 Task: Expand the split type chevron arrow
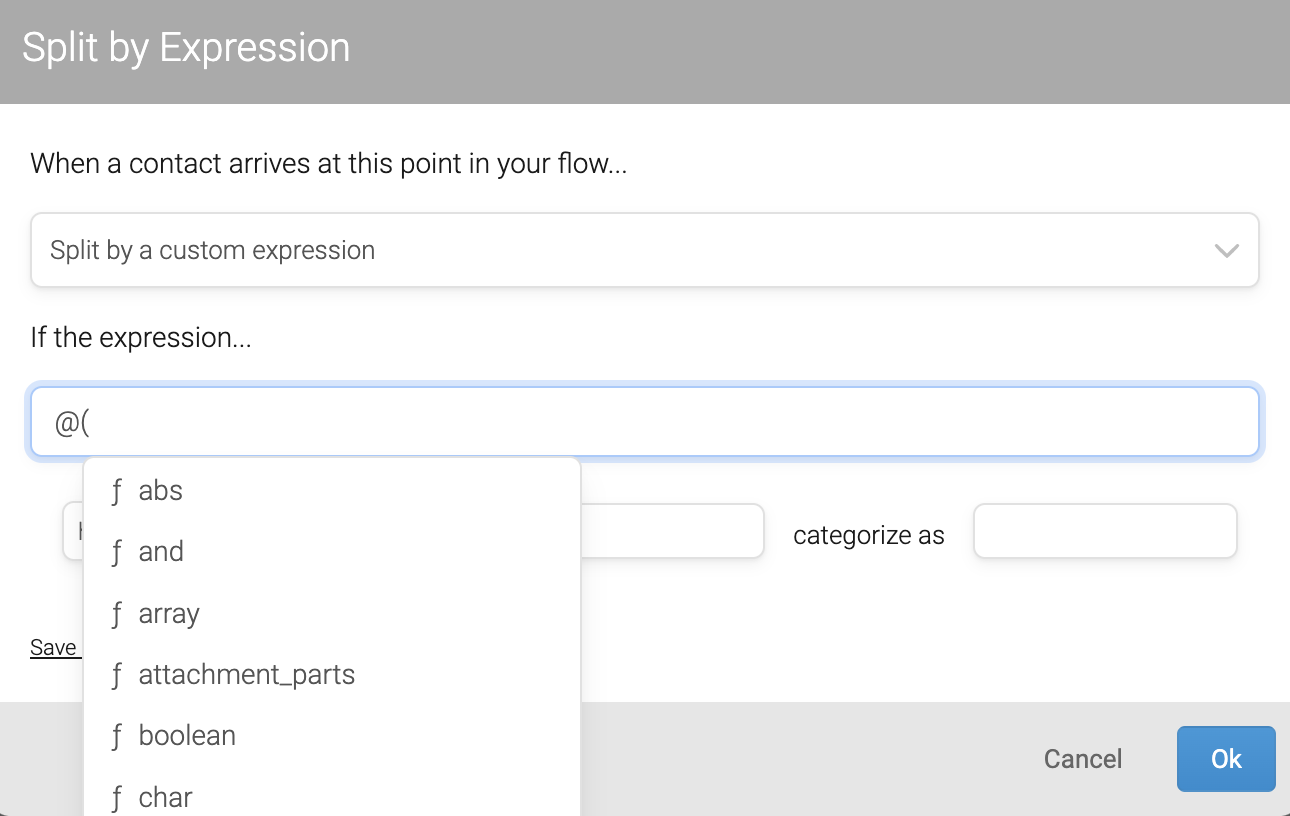(x=1226, y=251)
